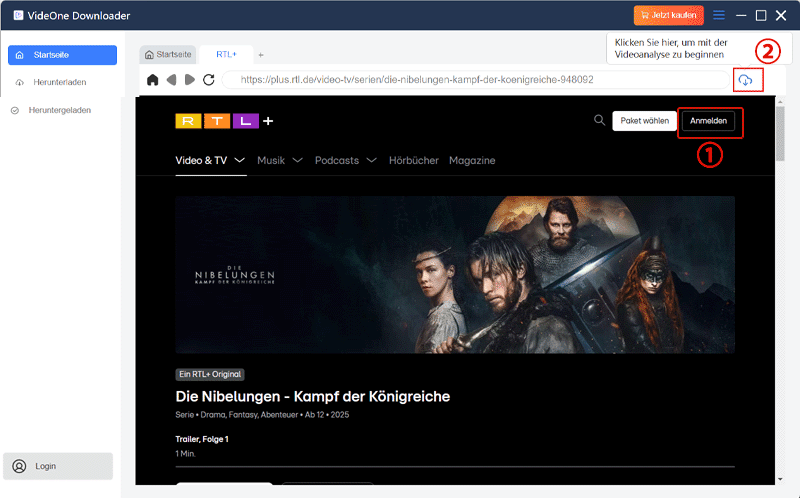Click the scrollbar down arrow
This screenshot has width=800, height=498.
point(780,480)
